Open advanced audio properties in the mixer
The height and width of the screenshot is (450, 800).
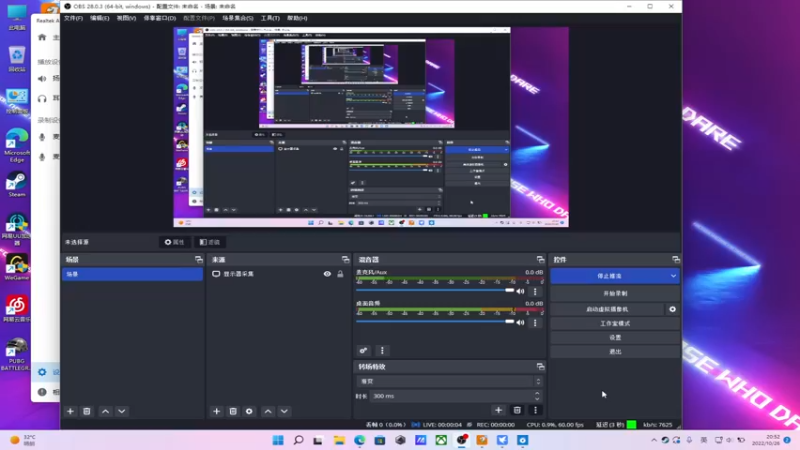coord(363,351)
